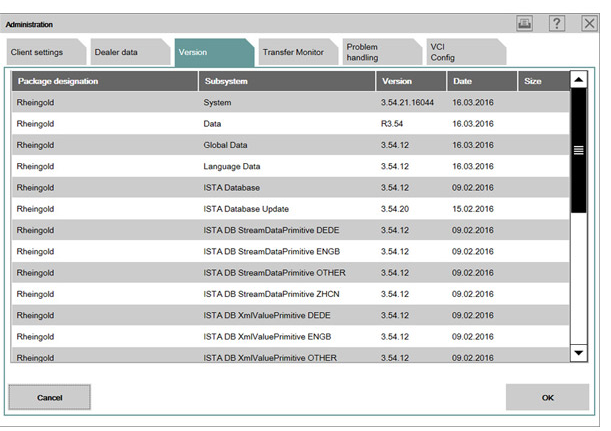
Task: Select ISTA DB StreamDataPrimitive ZHCN
Action: 271,294
